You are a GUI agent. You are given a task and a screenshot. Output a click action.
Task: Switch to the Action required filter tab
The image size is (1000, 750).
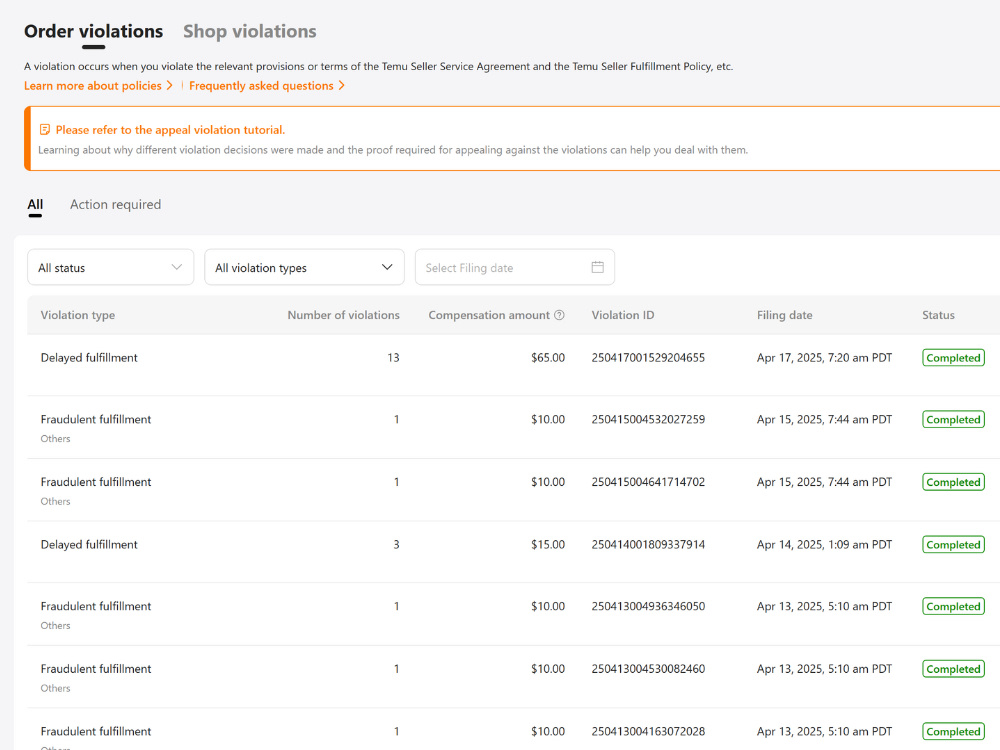pos(115,204)
